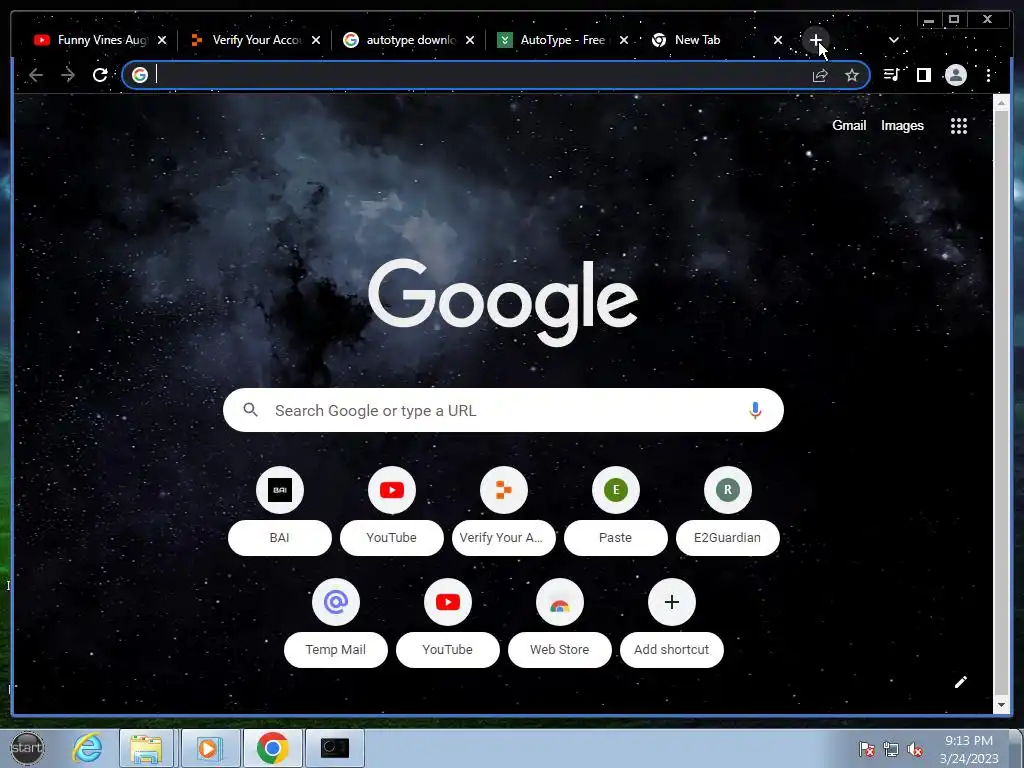Screen dimensions: 1024x768
Task: Close the autotype download tab
Action: click(470, 40)
